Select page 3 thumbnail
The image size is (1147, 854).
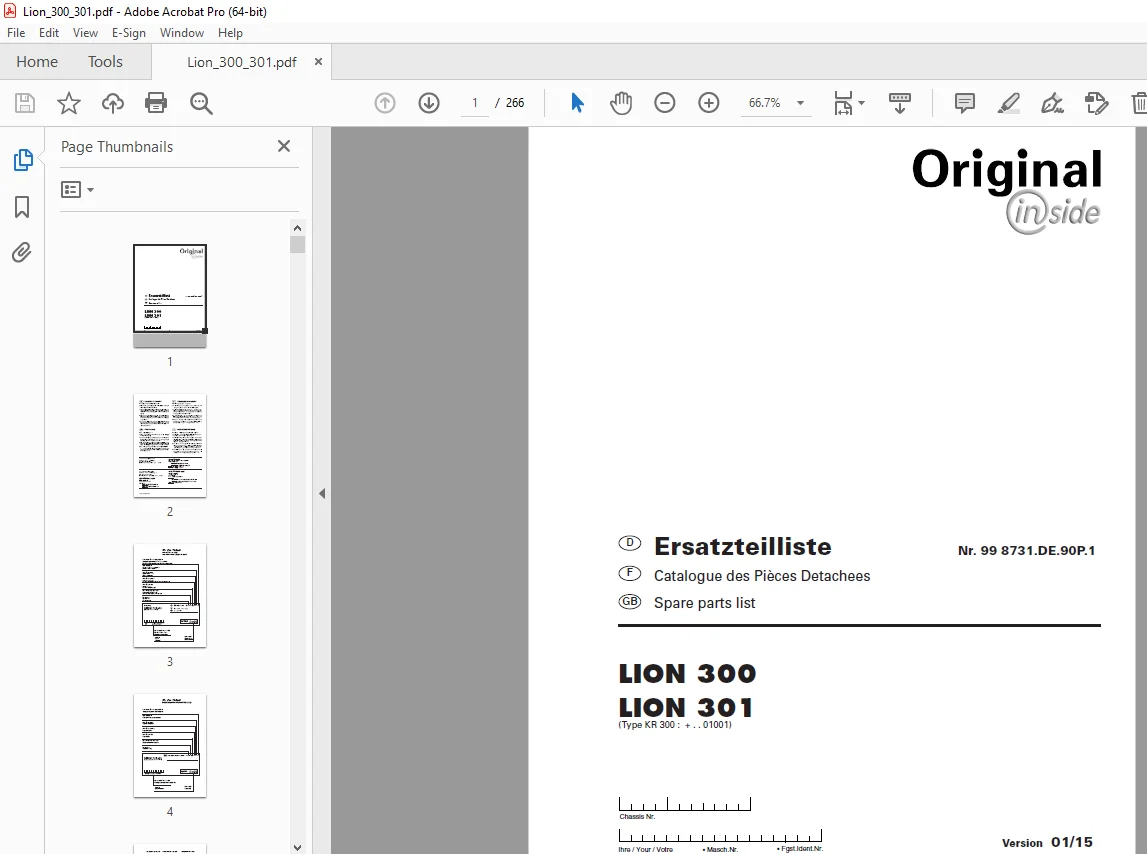pos(170,596)
